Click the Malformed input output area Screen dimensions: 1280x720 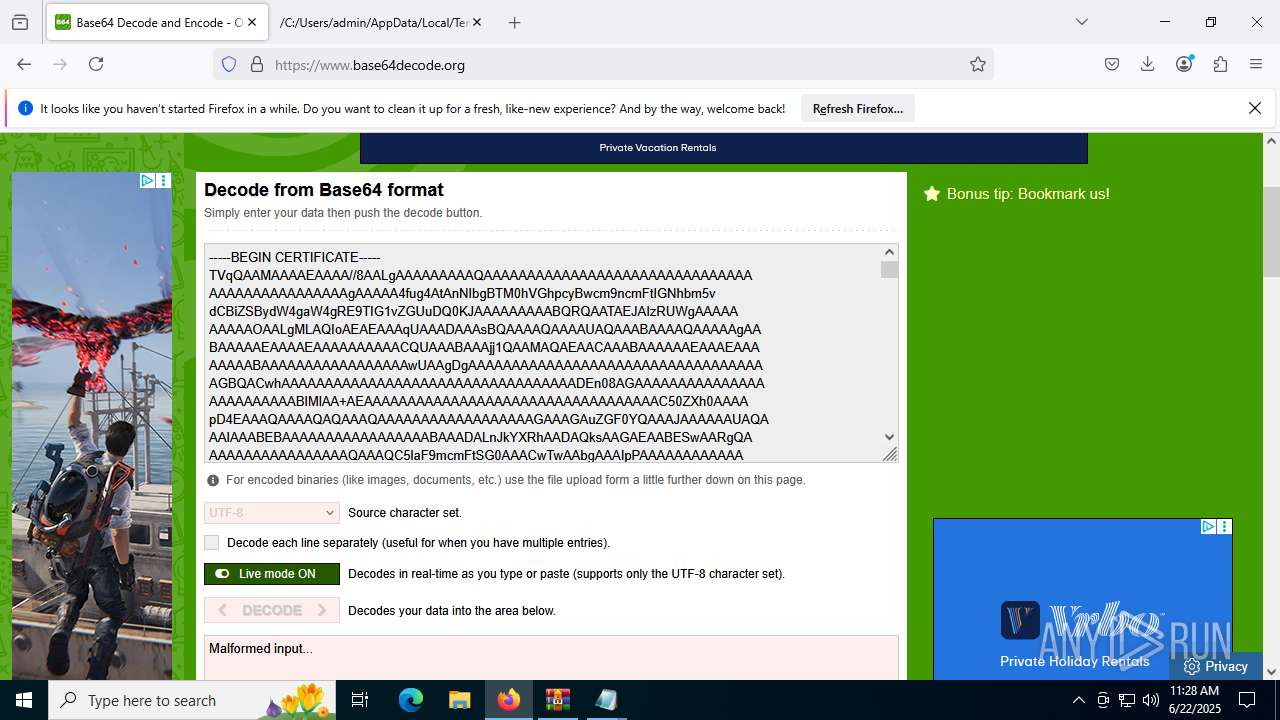(551, 658)
